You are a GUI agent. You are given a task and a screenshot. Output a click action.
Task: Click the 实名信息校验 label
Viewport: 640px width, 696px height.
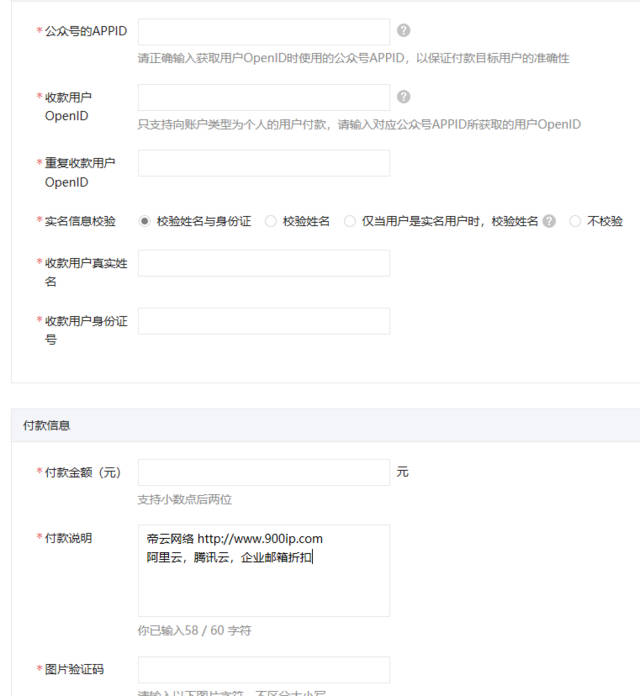click(x=80, y=221)
